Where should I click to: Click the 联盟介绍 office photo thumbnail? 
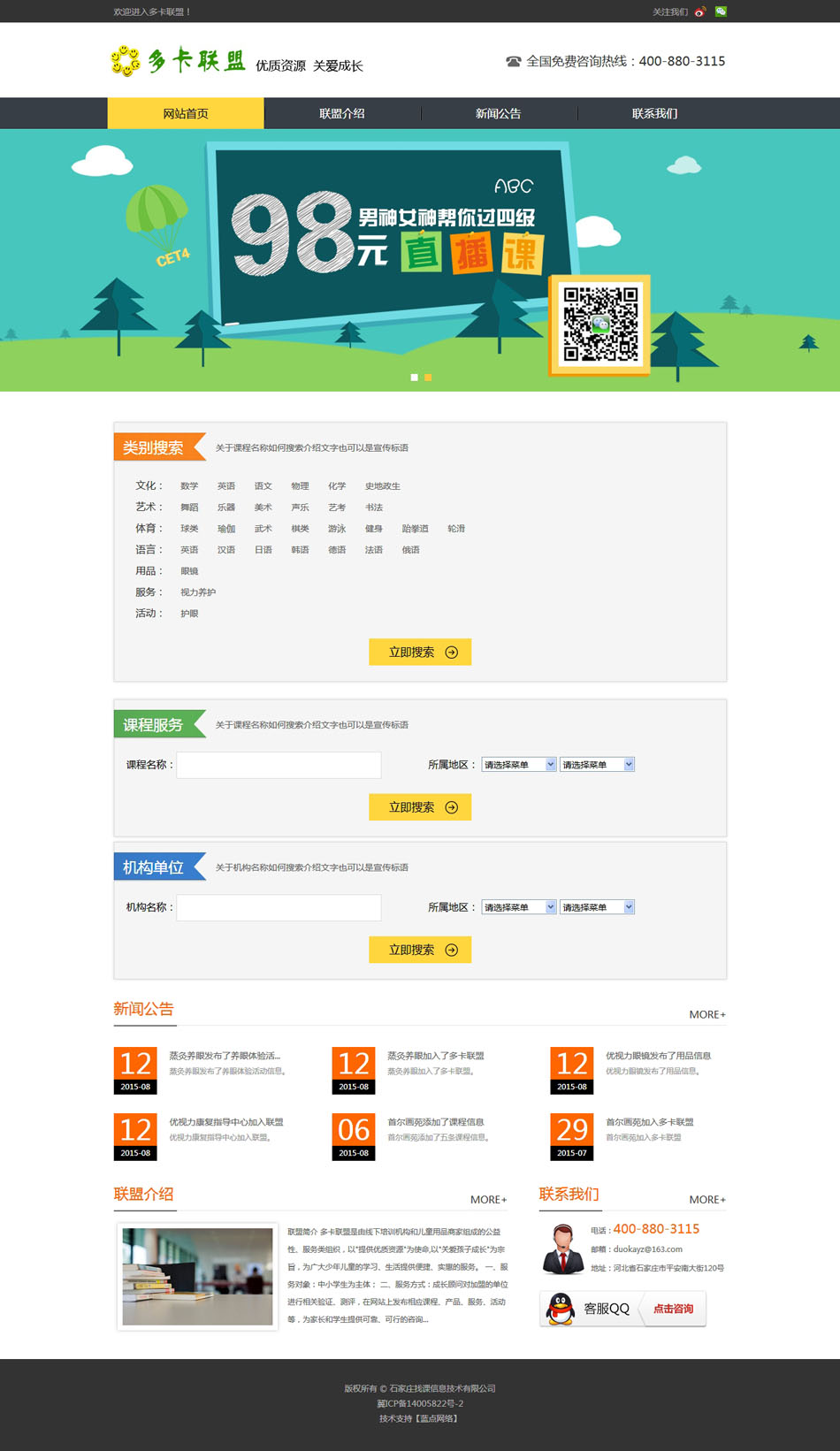coord(197,1276)
